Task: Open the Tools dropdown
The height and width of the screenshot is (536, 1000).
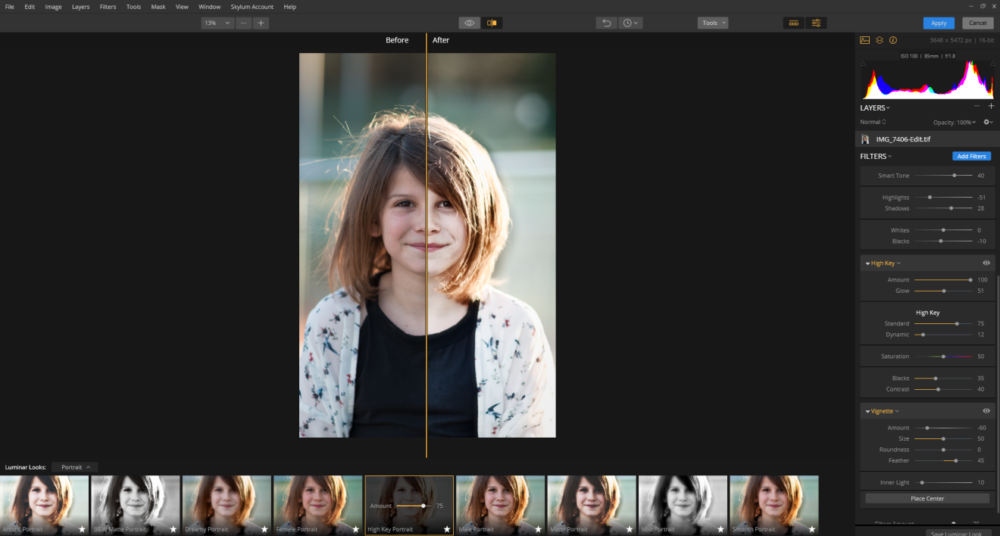Action: pos(713,23)
